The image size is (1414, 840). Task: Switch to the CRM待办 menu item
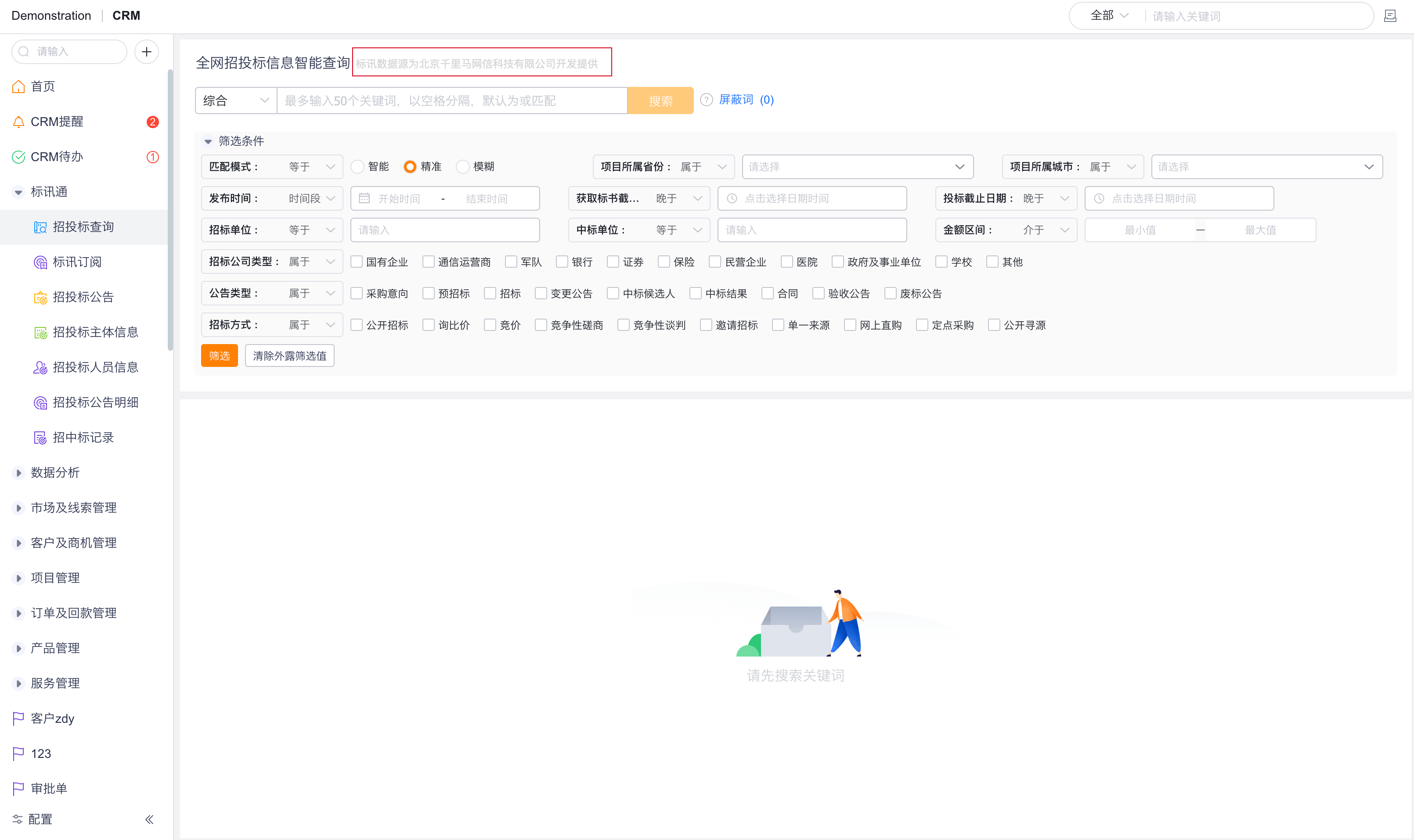[x=59, y=156]
